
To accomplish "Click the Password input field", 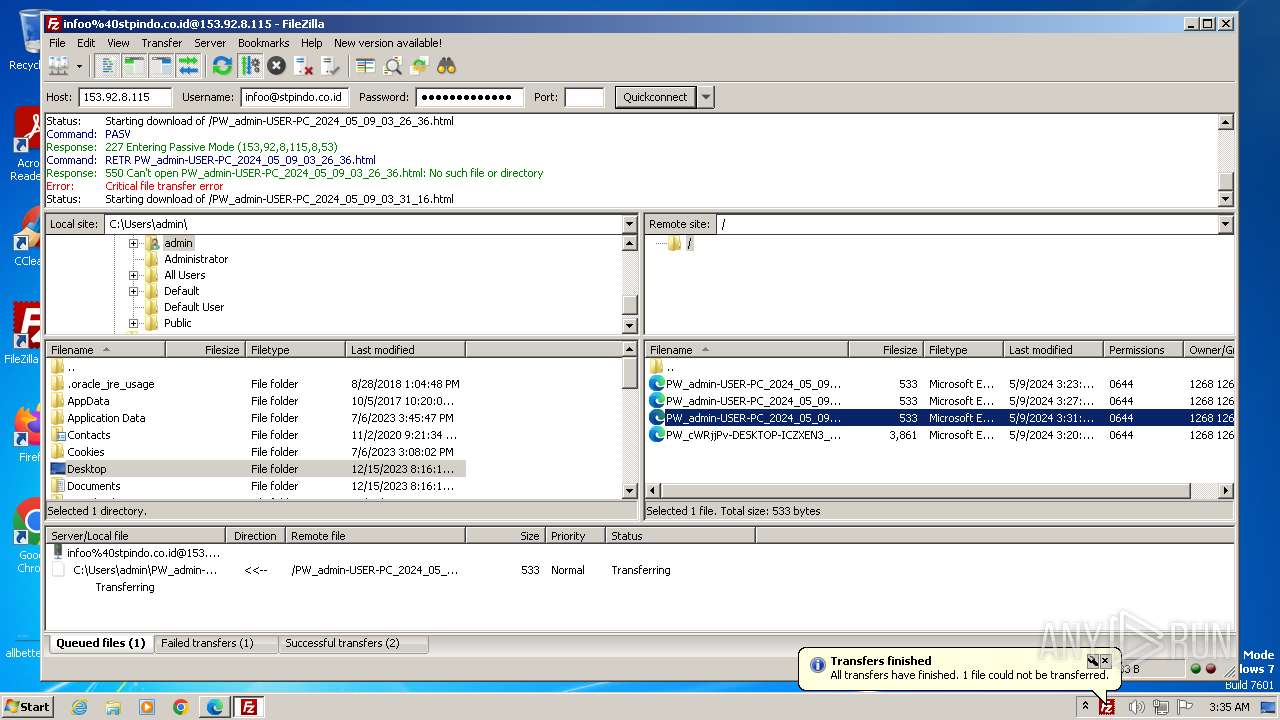I will pyautogui.click(x=470, y=97).
